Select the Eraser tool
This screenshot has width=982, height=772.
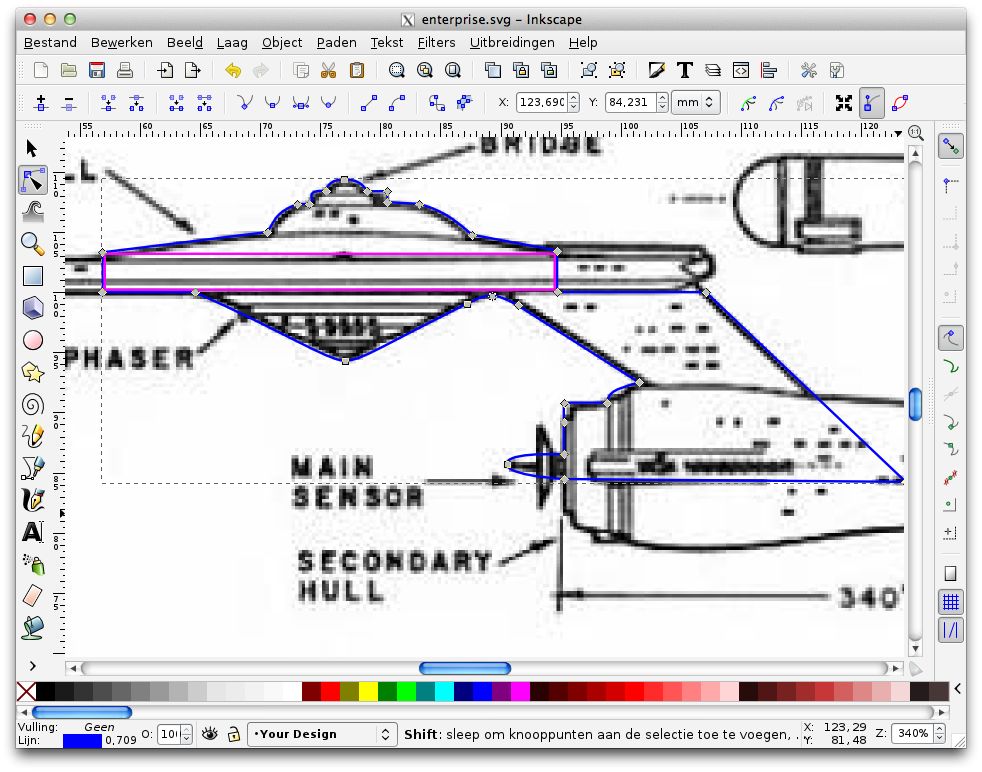tap(33, 595)
